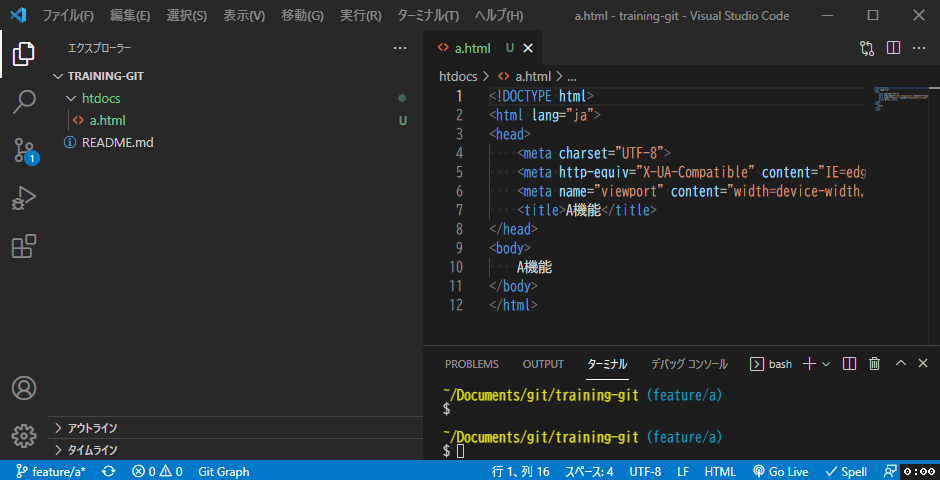940x480 pixels.
Task: Synchronize changes in the status bar
Action: pyautogui.click(x=109, y=472)
